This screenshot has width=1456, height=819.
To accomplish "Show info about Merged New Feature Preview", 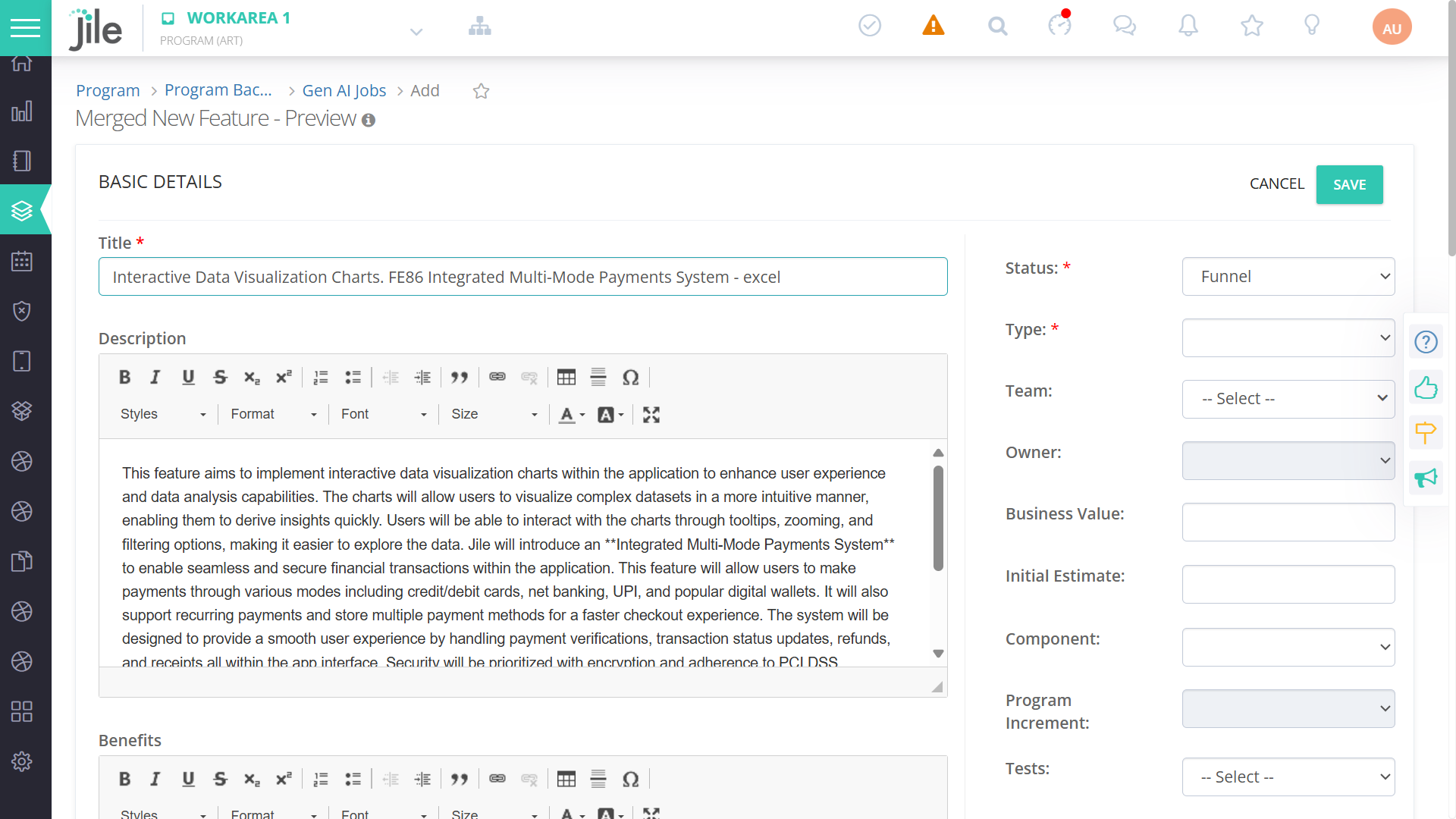I will [369, 120].
